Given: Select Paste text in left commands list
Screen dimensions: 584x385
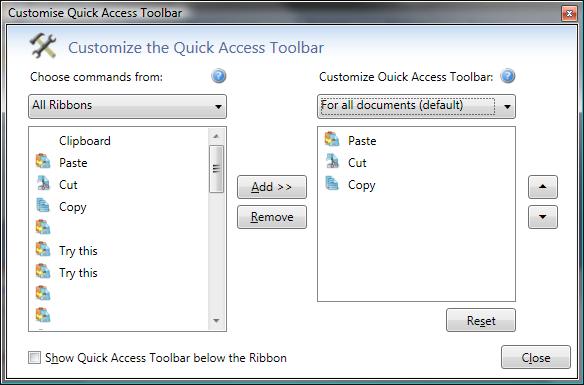Looking at the screenshot, I should (x=73, y=163).
